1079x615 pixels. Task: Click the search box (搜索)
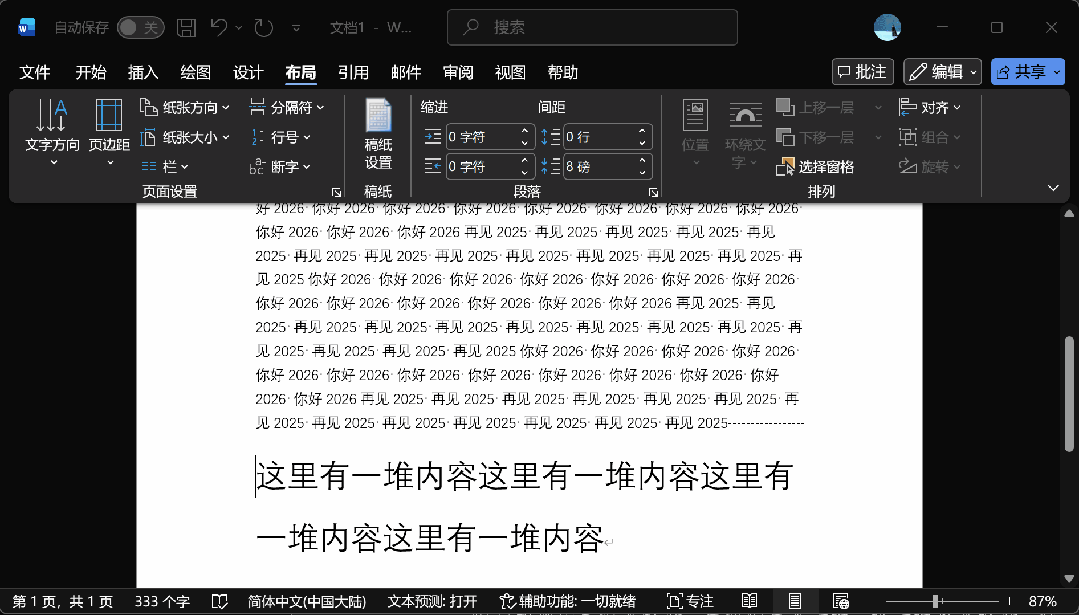[592, 28]
